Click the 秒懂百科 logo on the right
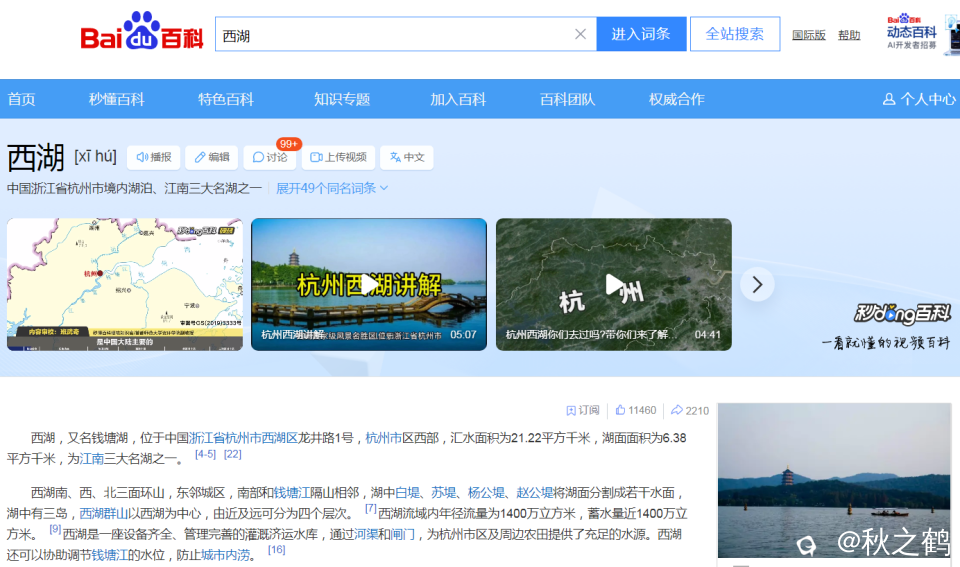Viewport: 960px width, 567px height. 902,314
